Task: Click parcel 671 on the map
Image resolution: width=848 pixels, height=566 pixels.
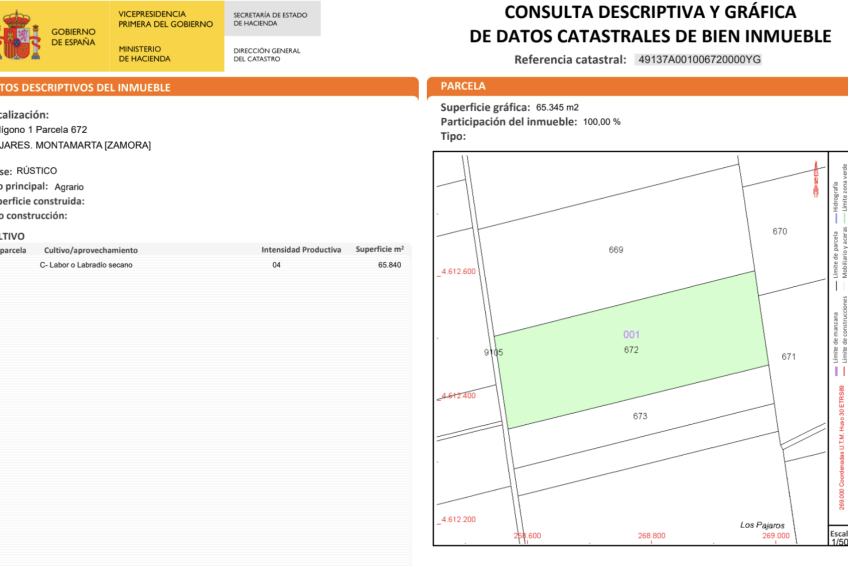Action: tap(788, 356)
